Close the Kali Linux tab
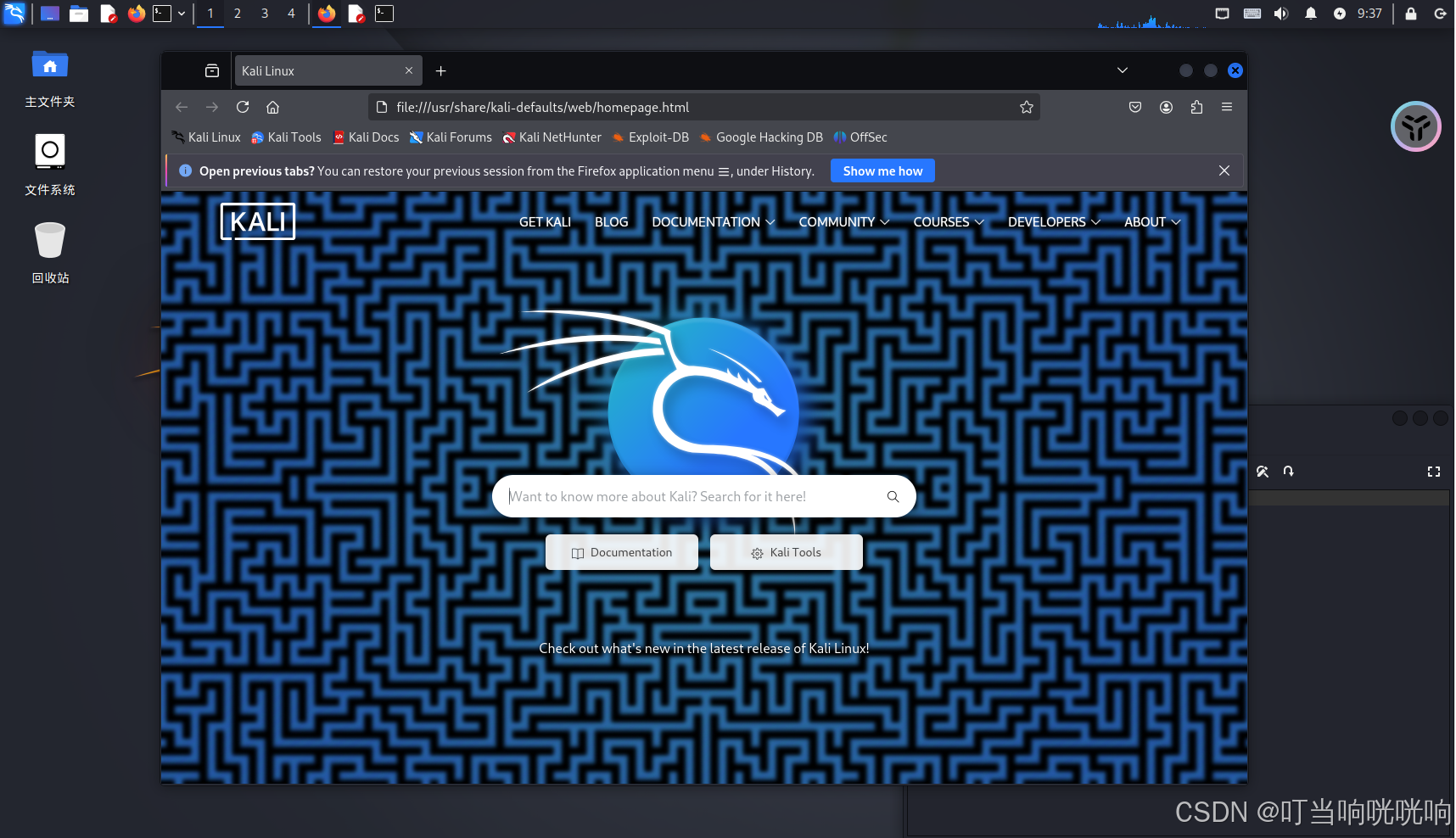 [x=409, y=70]
